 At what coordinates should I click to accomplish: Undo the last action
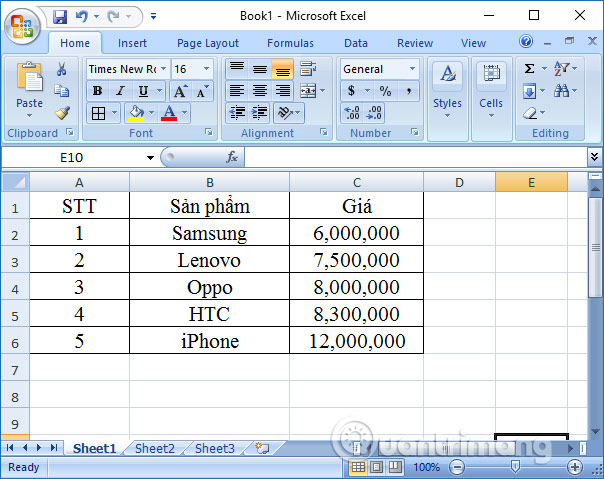point(82,16)
